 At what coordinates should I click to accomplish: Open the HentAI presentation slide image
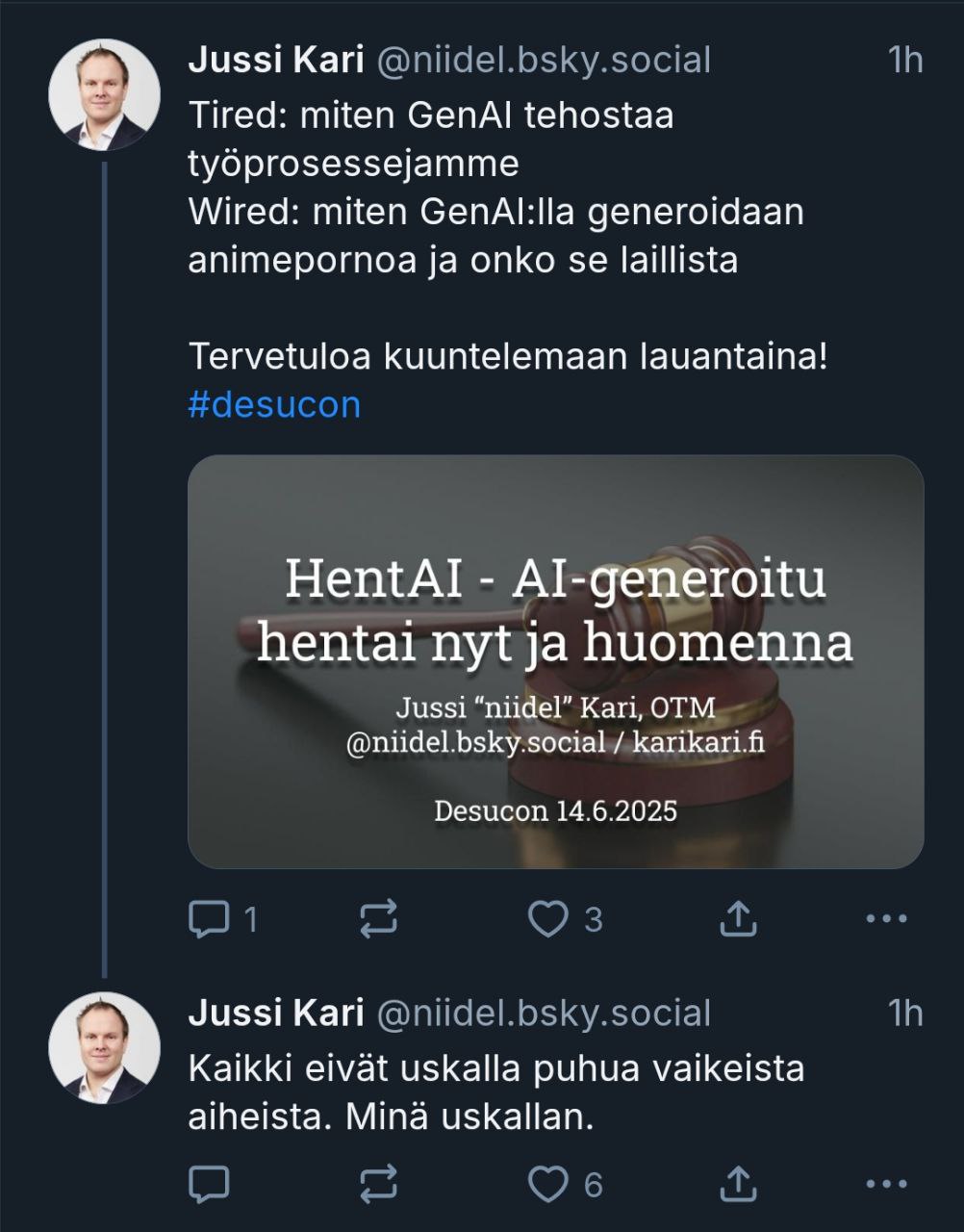555,661
